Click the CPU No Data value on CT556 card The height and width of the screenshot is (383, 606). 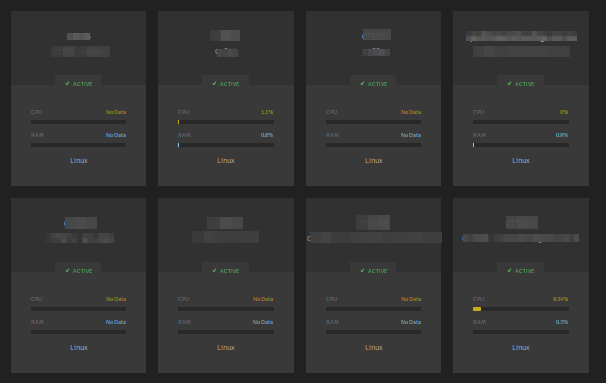[411, 112]
